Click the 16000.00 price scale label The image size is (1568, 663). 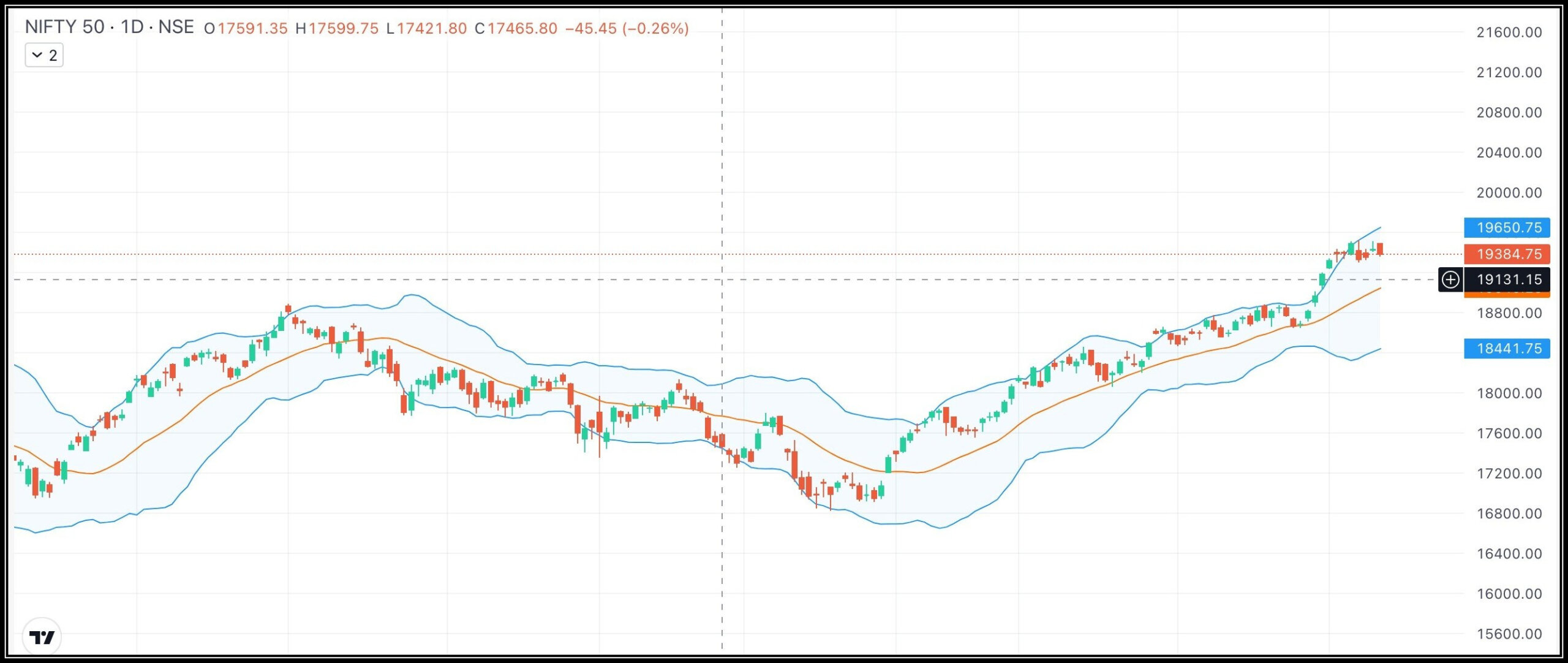(x=1509, y=594)
